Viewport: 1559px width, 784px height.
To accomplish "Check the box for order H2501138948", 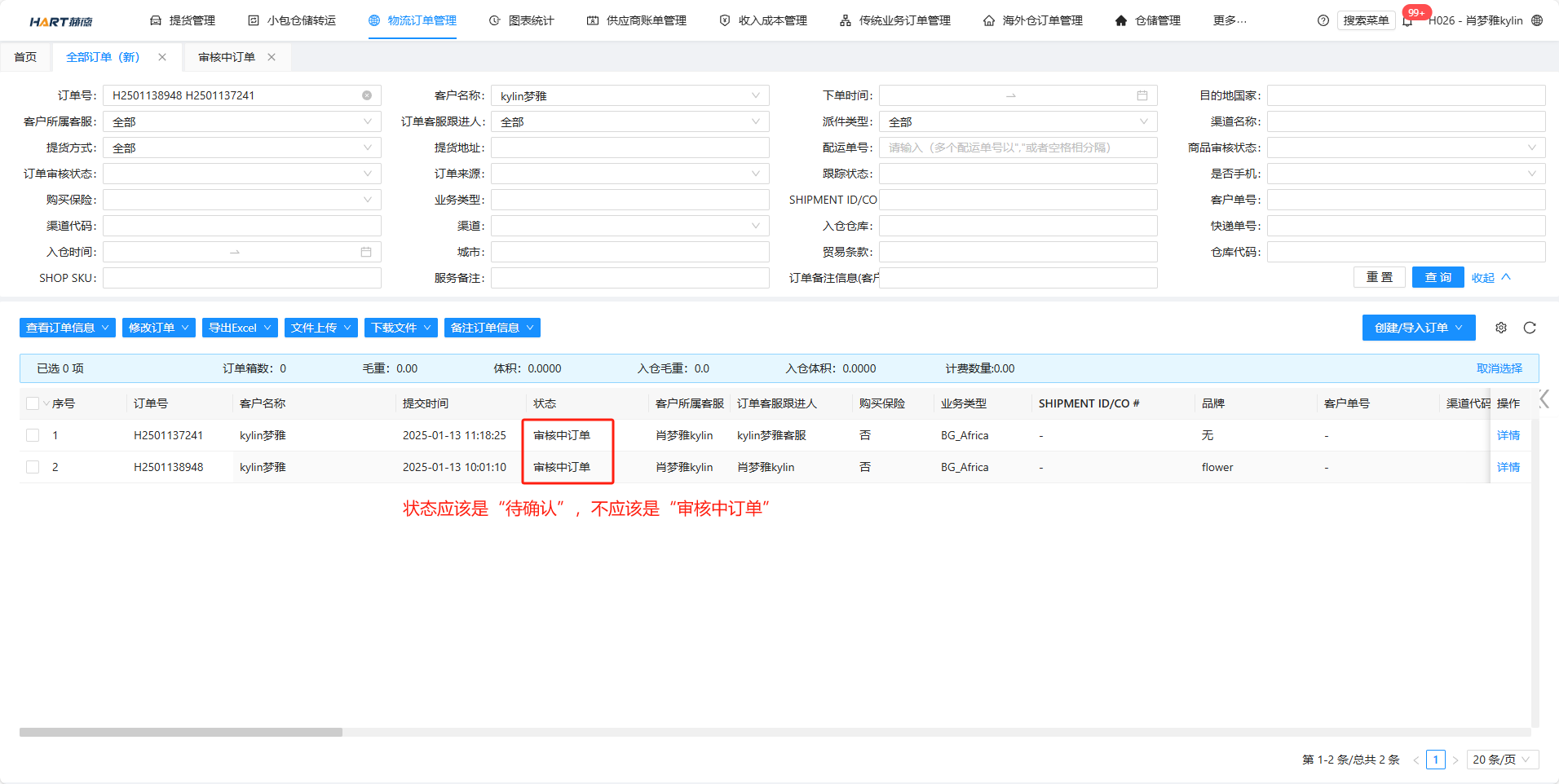I will 33,467.
